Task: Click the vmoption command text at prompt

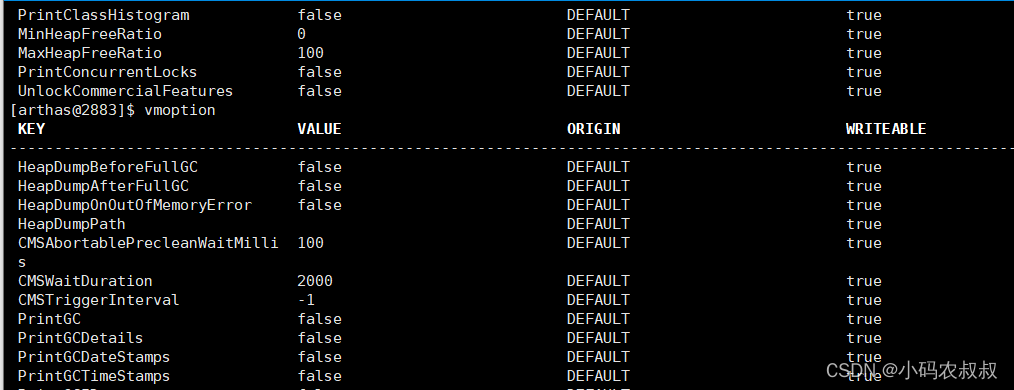Action: pos(179,110)
